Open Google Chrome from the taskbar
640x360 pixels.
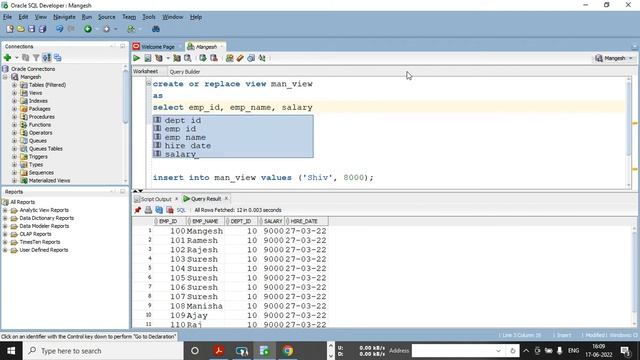click(288, 351)
